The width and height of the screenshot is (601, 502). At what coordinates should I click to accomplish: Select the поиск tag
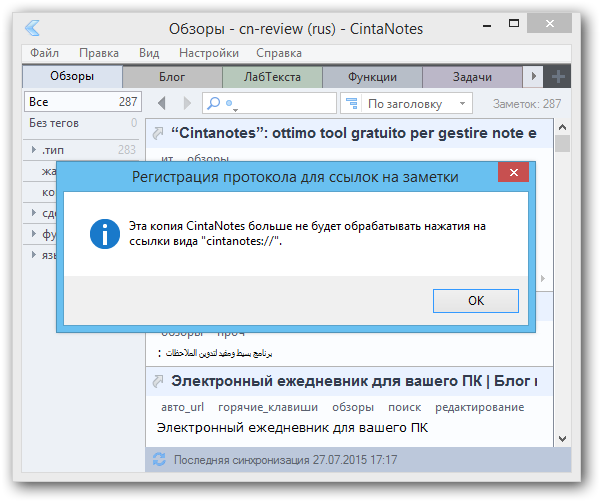point(404,407)
